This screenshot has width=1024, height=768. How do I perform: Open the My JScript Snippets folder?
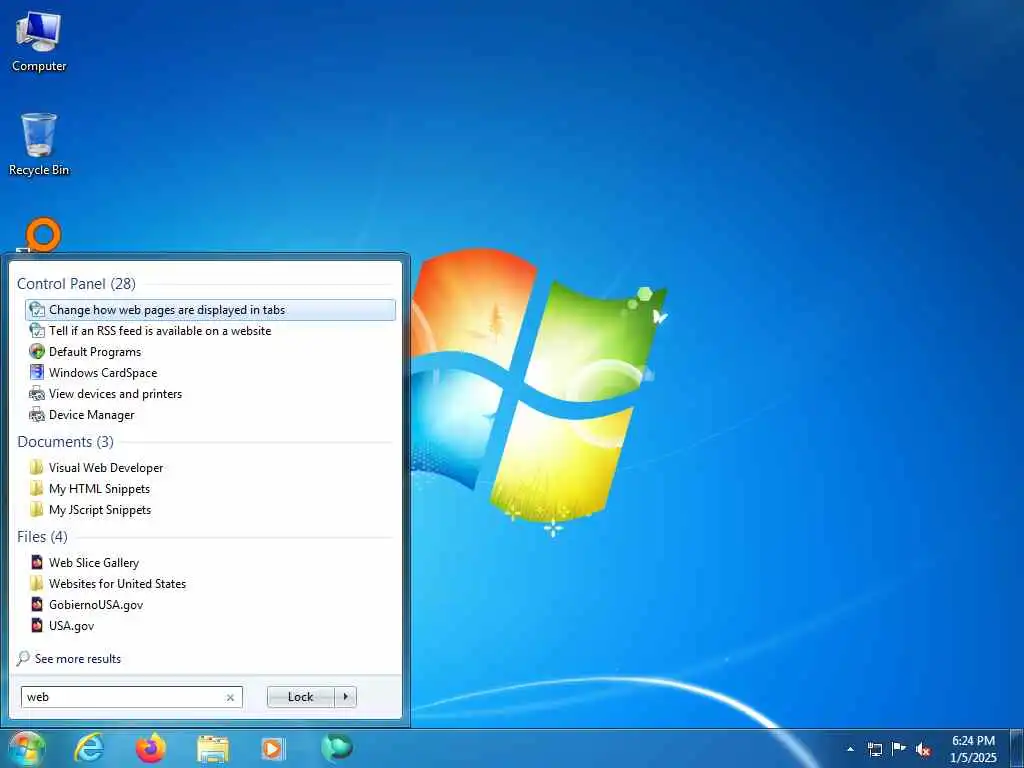[x=210, y=509]
